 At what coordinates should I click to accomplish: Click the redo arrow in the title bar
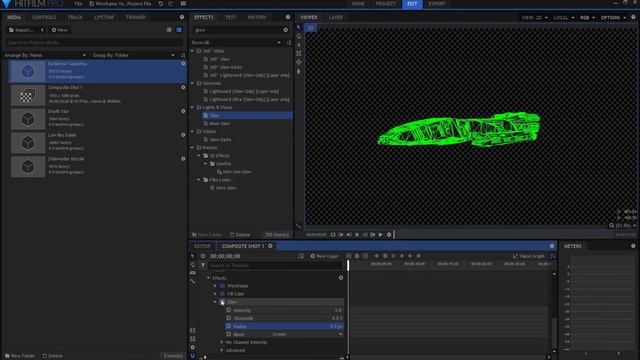171,4
